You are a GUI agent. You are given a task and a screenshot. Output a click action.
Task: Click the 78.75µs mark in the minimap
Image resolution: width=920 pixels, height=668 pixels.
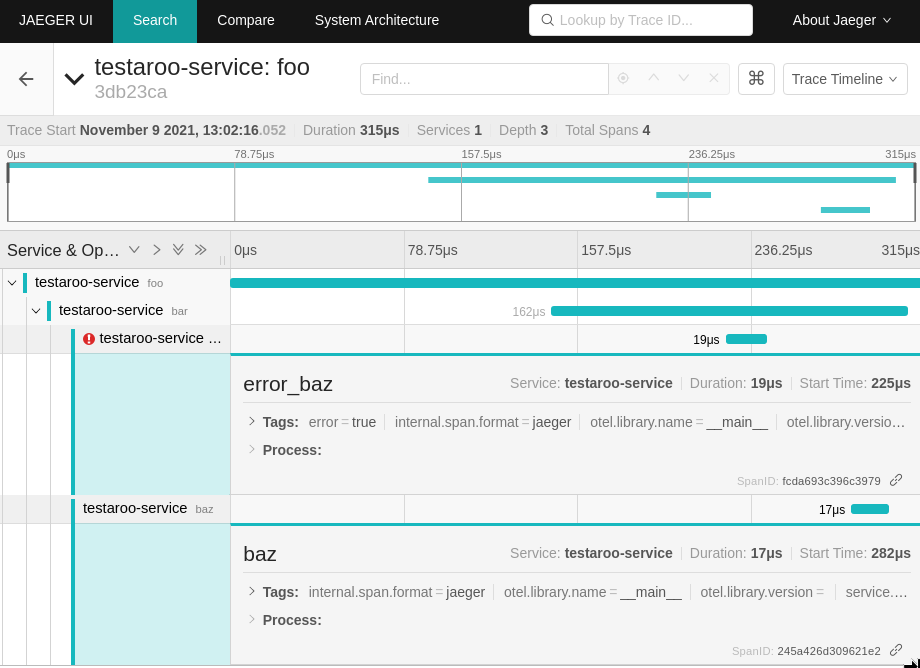(254, 154)
